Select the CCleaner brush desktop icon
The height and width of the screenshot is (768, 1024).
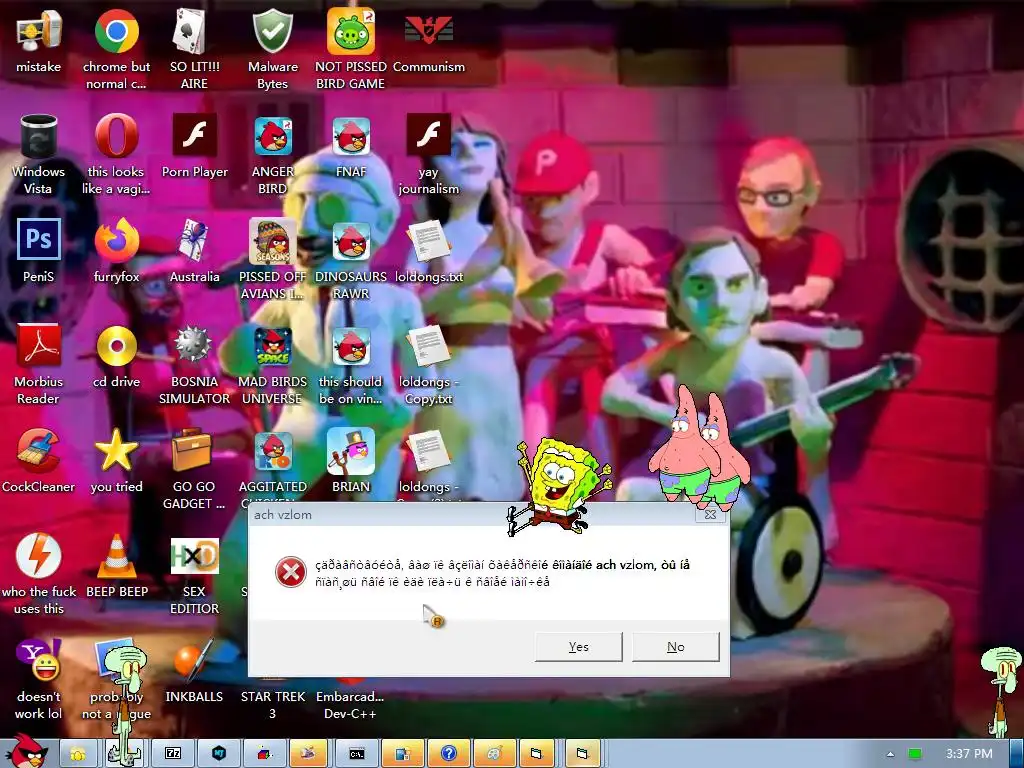(39, 451)
